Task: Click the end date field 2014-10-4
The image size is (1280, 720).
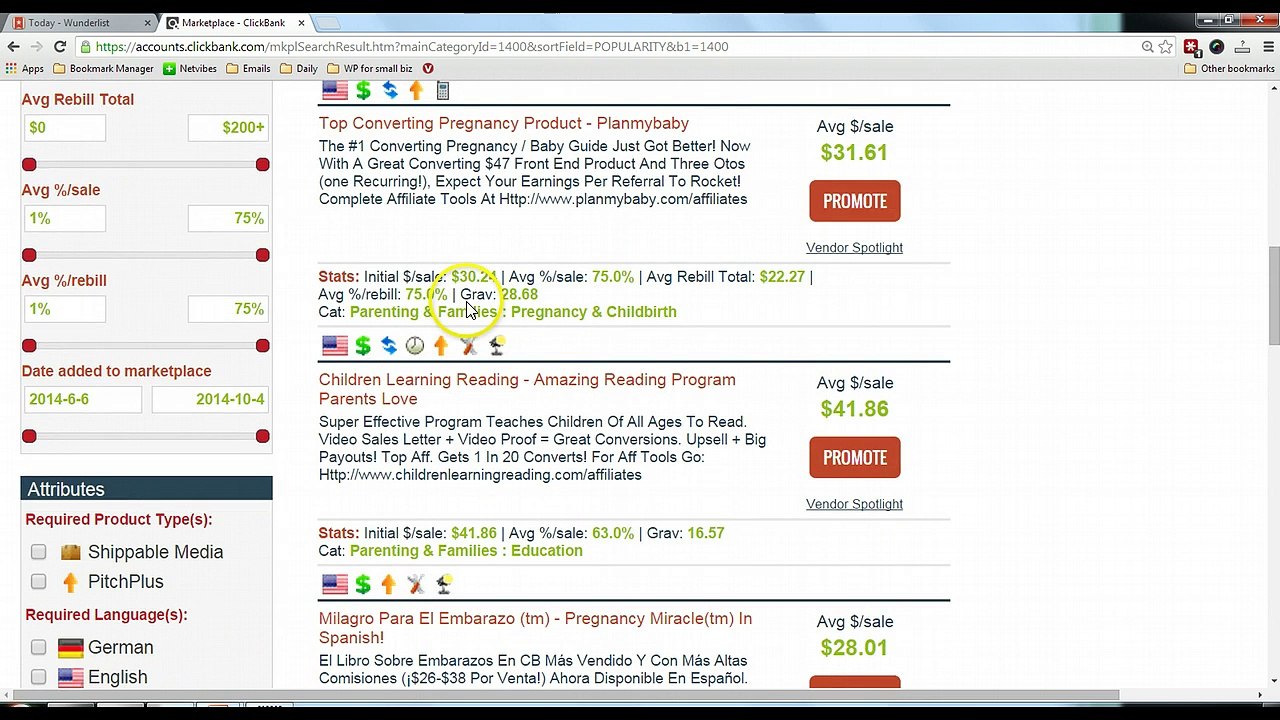Action: pos(211,399)
